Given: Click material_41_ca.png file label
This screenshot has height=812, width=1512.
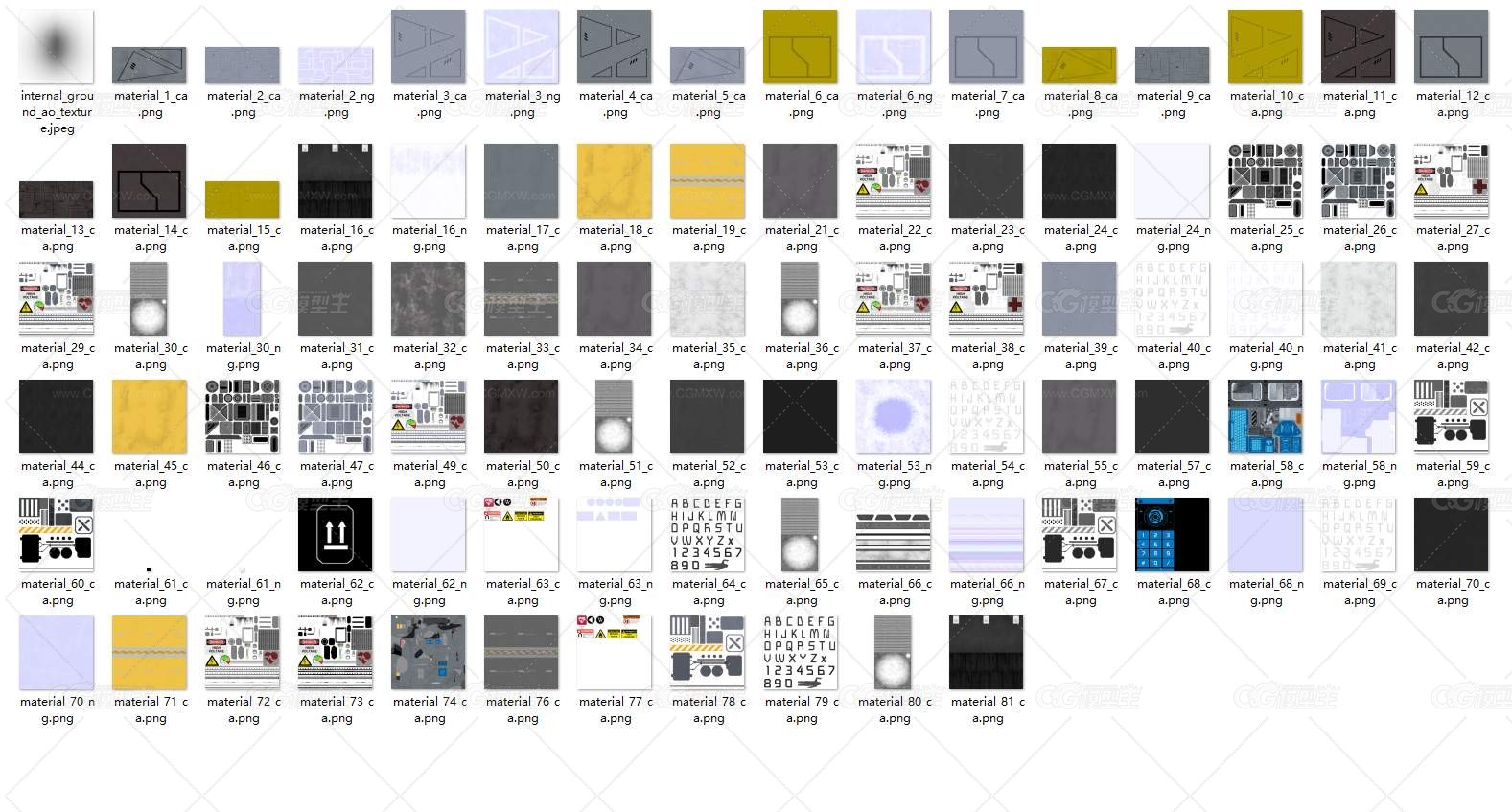Looking at the screenshot, I should 1359,356.
